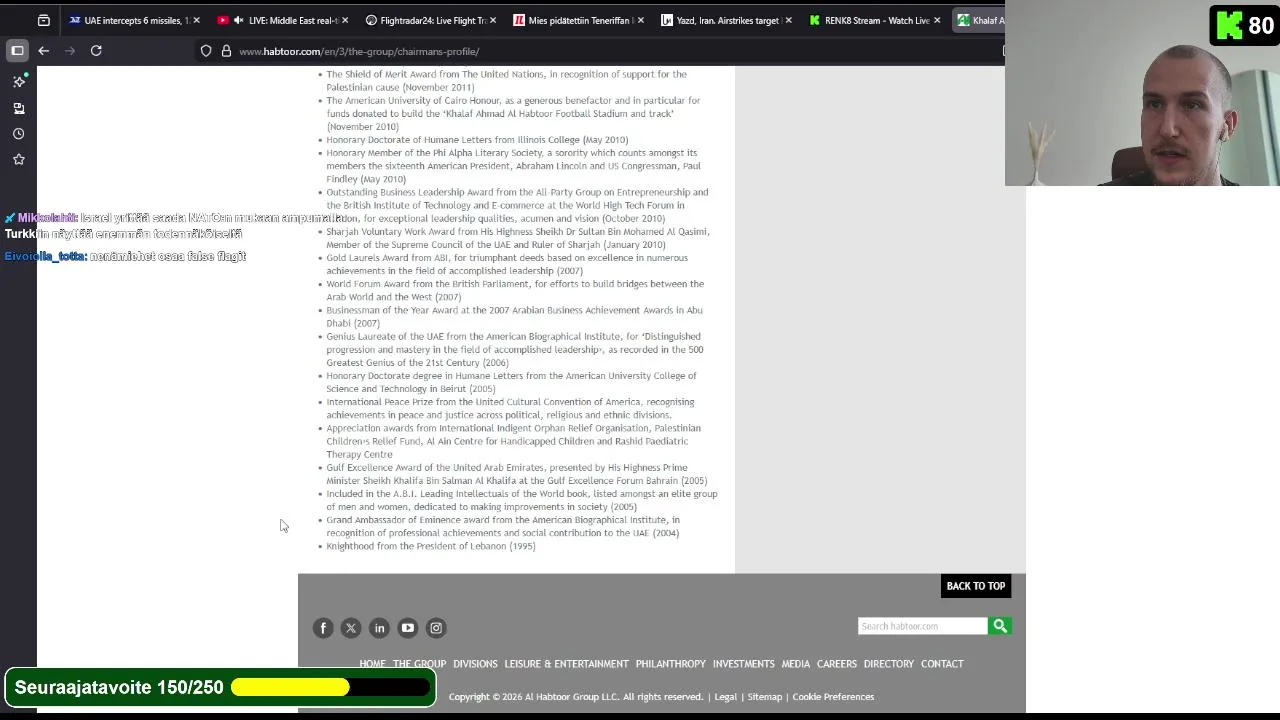1280x720 pixels.
Task: Click the URL address bar
Action: [600, 51]
